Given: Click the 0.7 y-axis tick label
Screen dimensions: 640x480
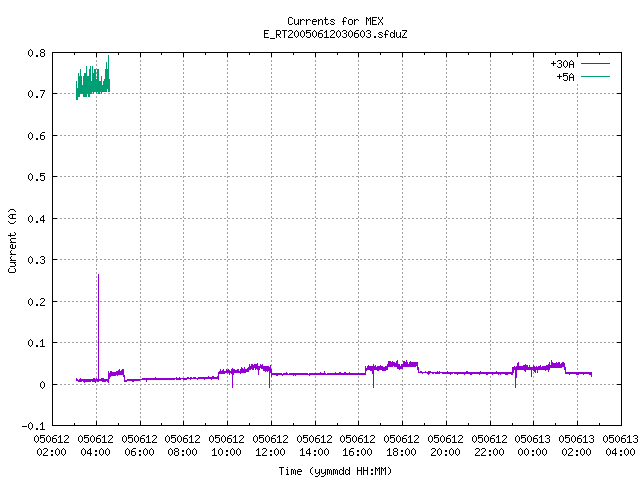Looking at the screenshot, I should click(x=36, y=94).
